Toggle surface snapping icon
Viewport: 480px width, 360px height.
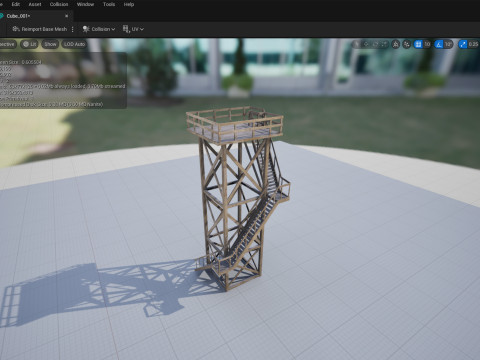click(x=407, y=44)
